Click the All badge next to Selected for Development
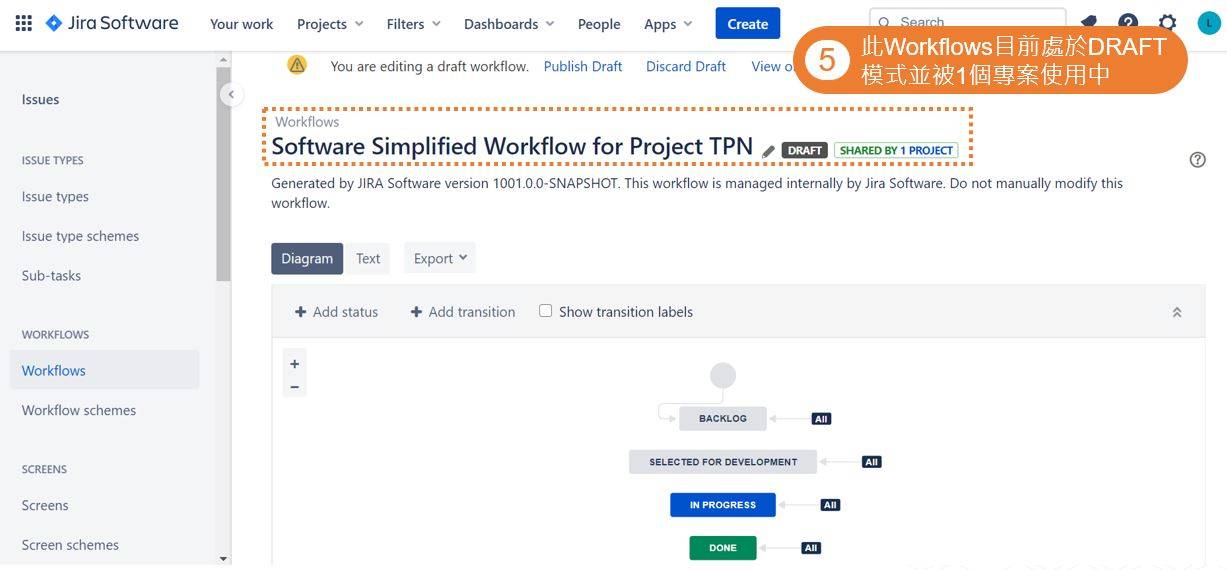This screenshot has height=570, width=1227. tap(871, 462)
